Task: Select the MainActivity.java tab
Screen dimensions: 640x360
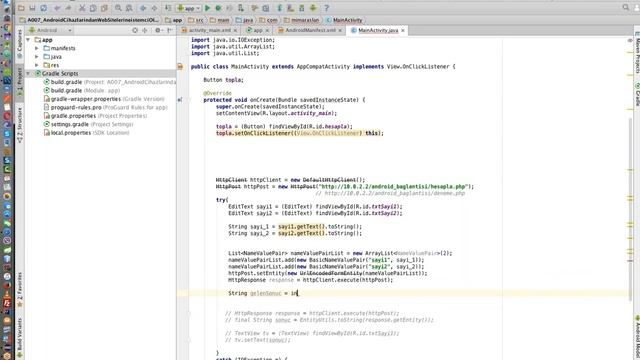Action: pyautogui.click(x=378, y=30)
